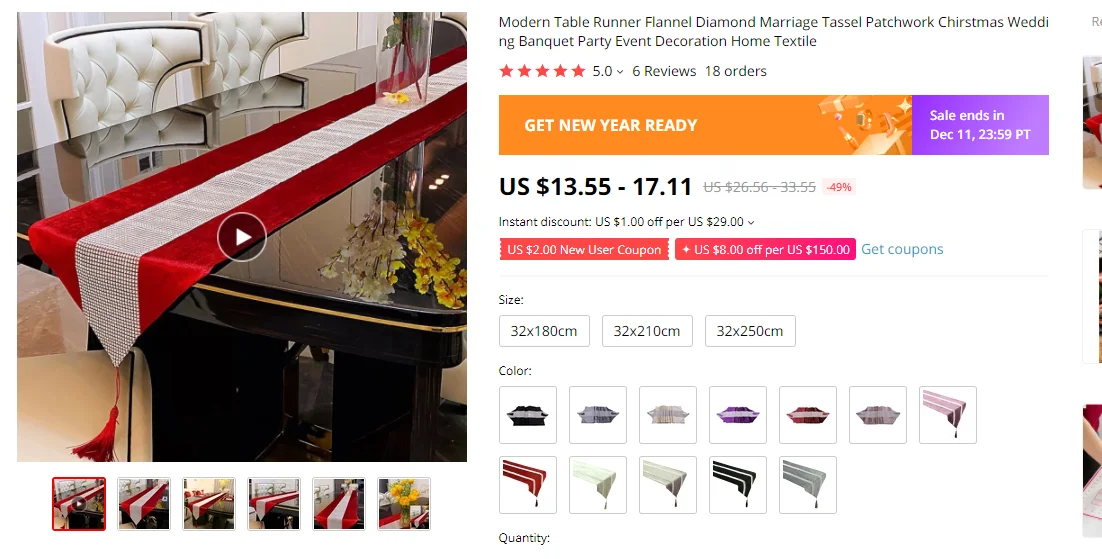Select the second gallery thumbnail of red runner
Viewport: 1102px width, 559px height.
coord(143,503)
